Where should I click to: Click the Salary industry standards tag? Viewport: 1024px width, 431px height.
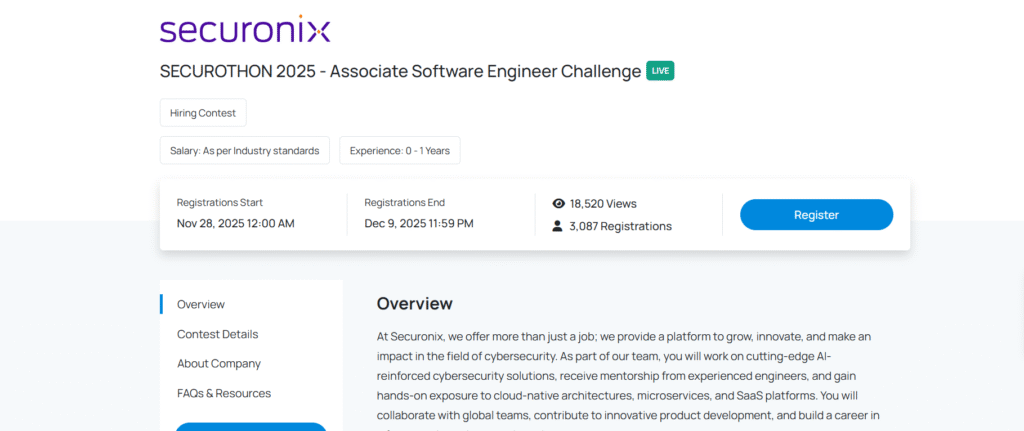point(245,151)
